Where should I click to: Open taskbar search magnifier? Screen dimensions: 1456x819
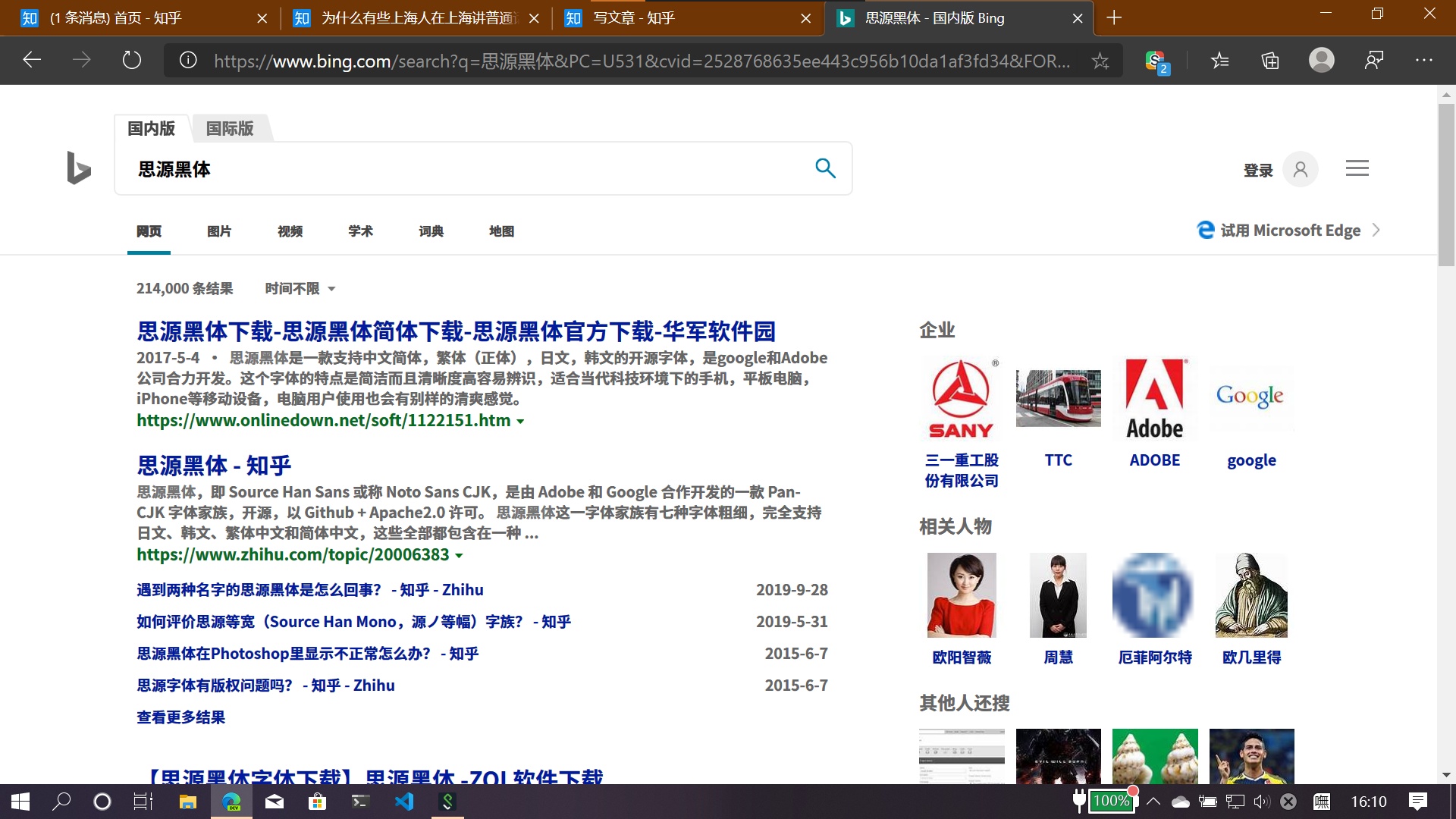(x=61, y=802)
